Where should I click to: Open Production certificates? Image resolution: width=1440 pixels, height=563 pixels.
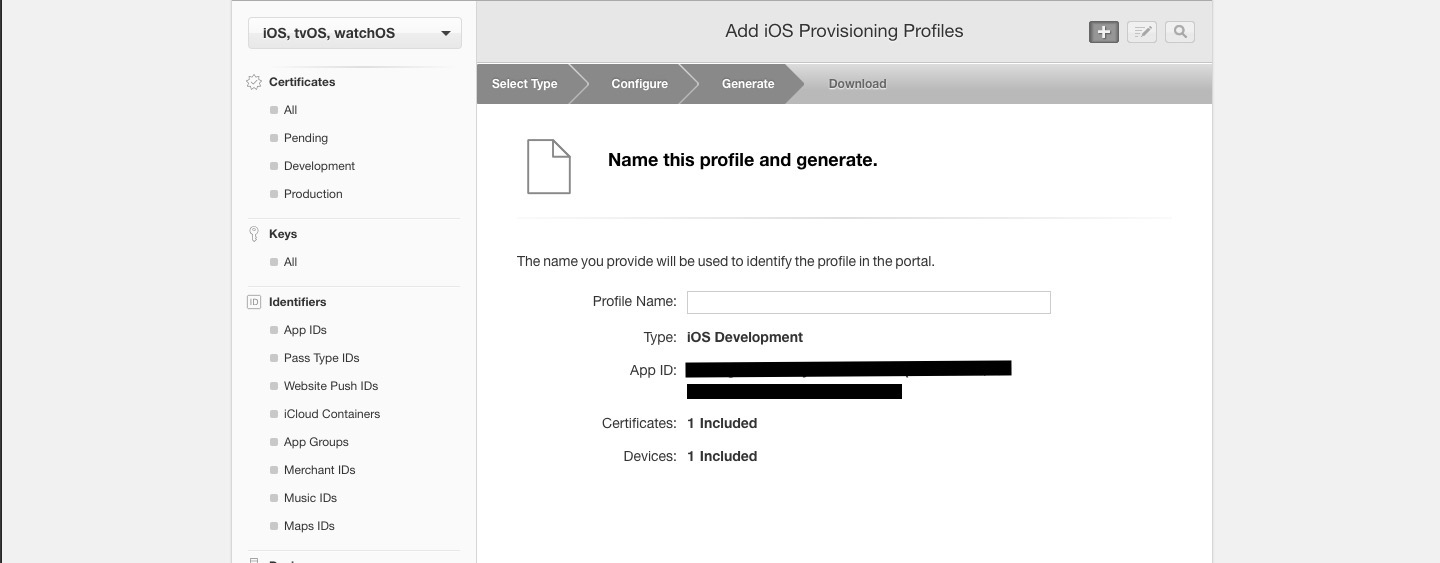(x=313, y=194)
